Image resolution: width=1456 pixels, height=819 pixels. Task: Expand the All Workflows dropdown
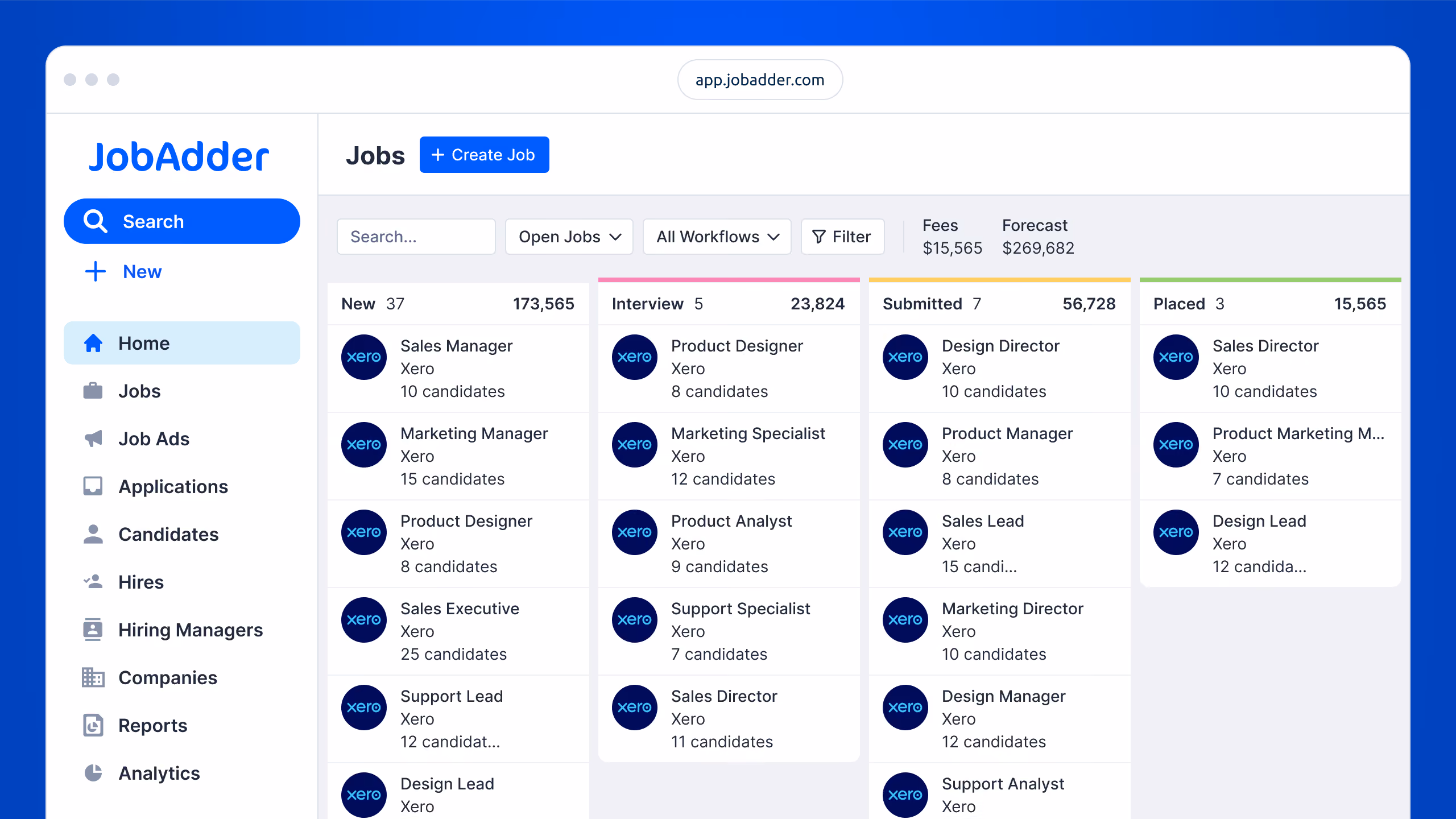click(x=717, y=237)
